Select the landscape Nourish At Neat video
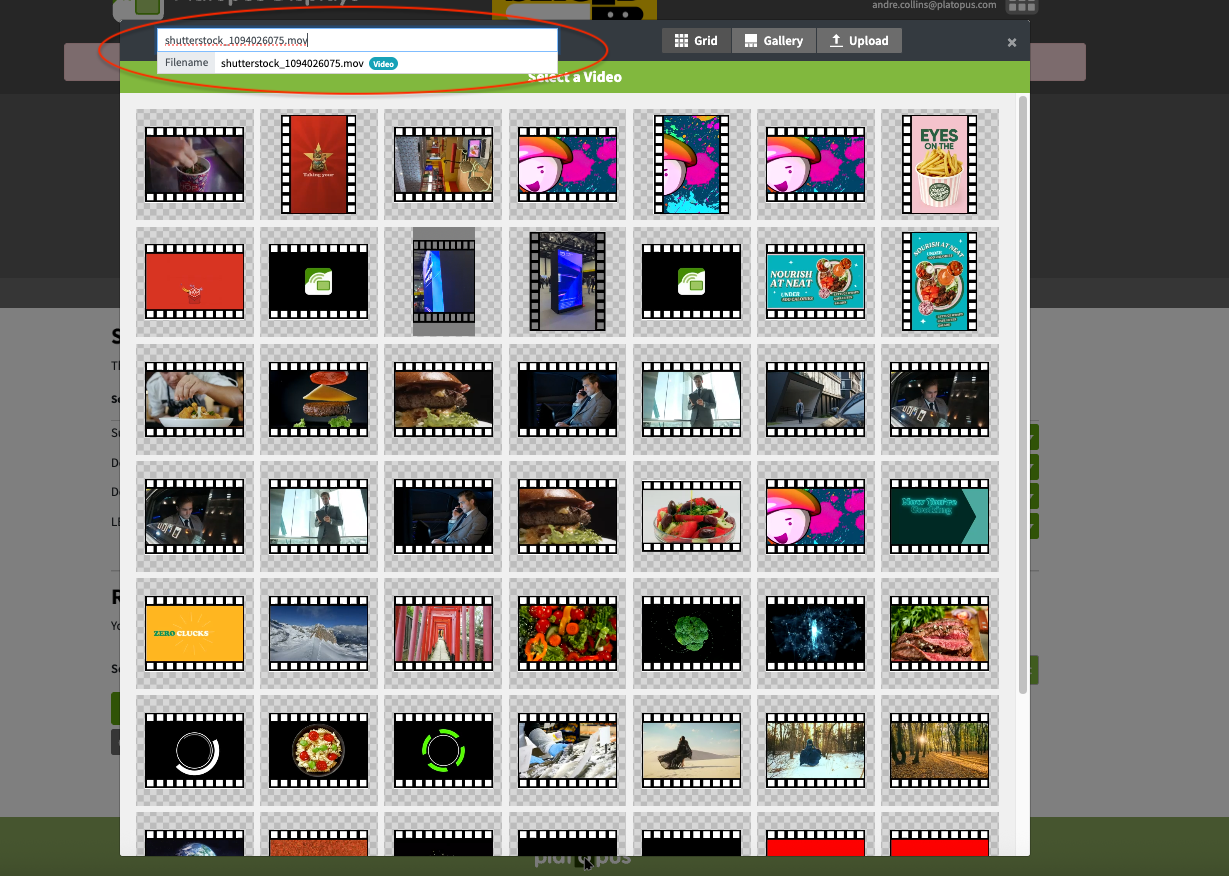This screenshot has height=876, width=1229. pyautogui.click(x=815, y=282)
